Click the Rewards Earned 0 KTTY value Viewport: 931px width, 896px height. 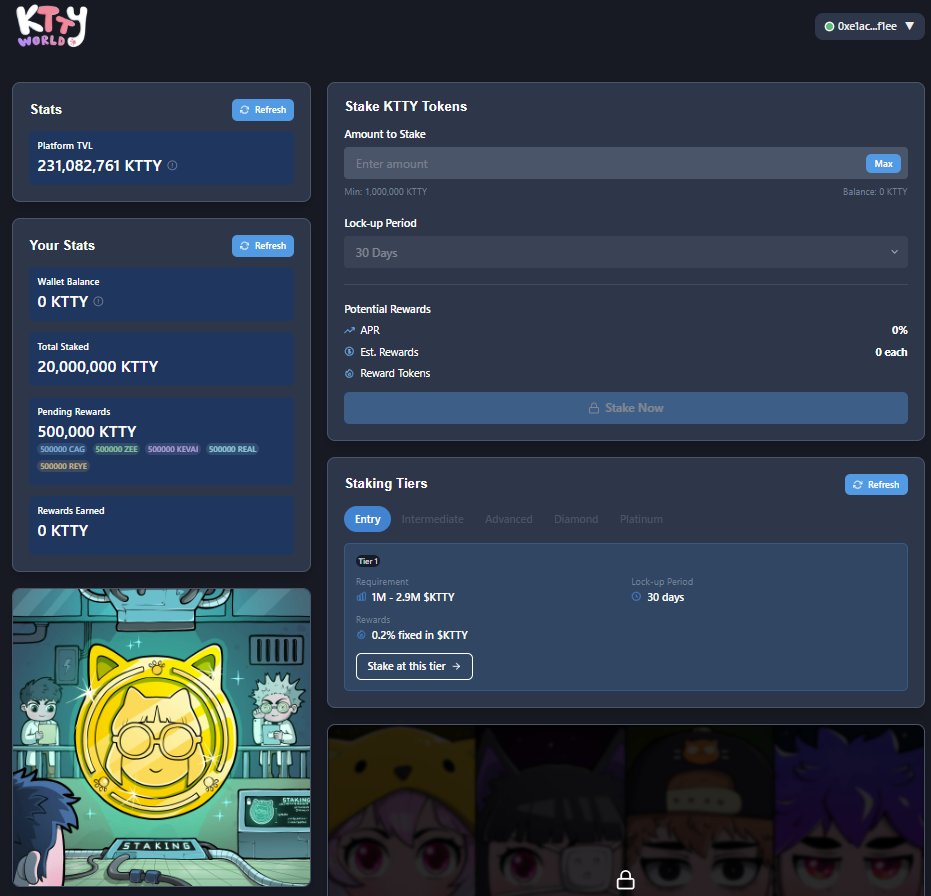[62, 530]
